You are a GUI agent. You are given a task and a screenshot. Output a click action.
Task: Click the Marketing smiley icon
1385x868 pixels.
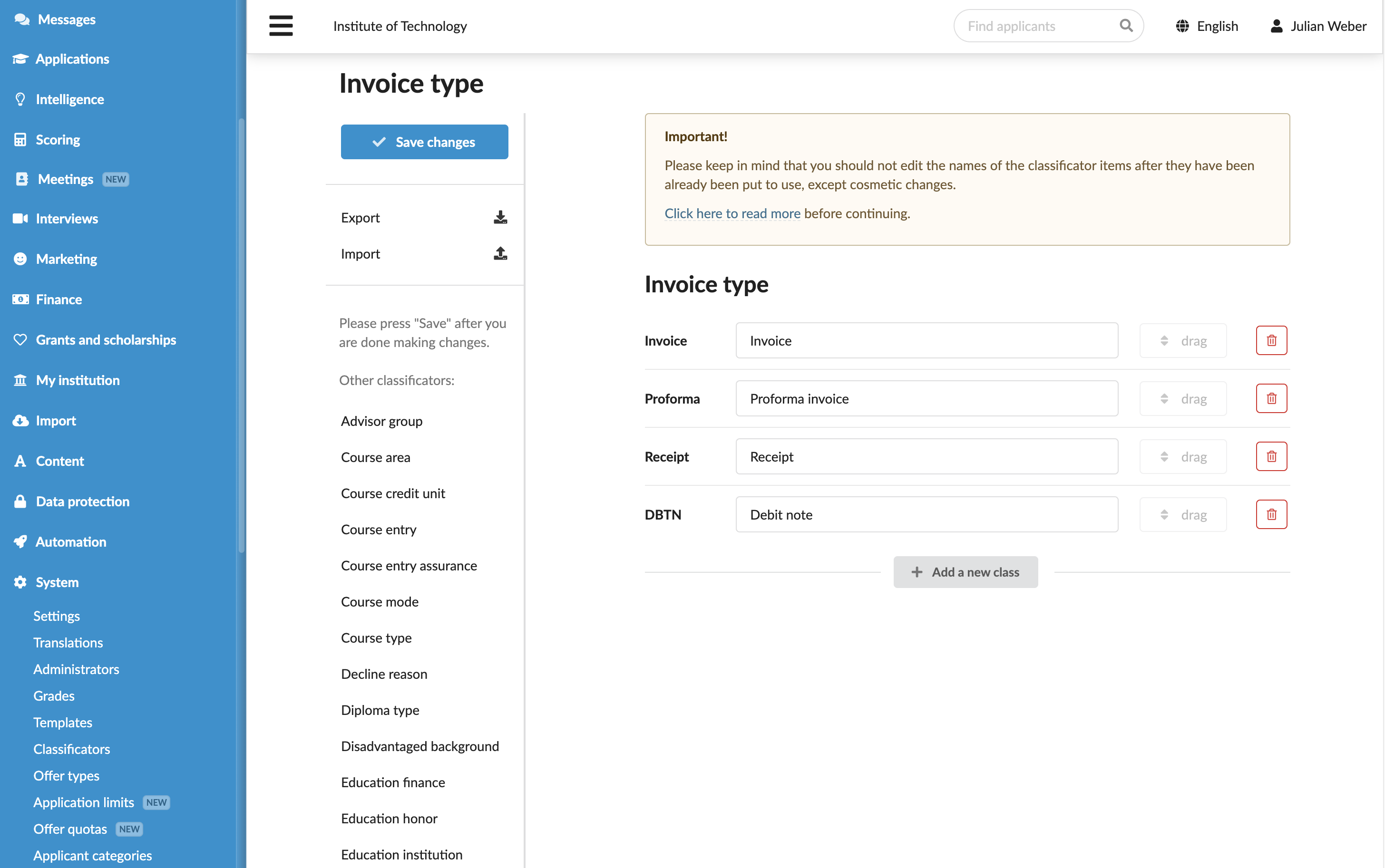pyautogui.click(x=20, y=259)
